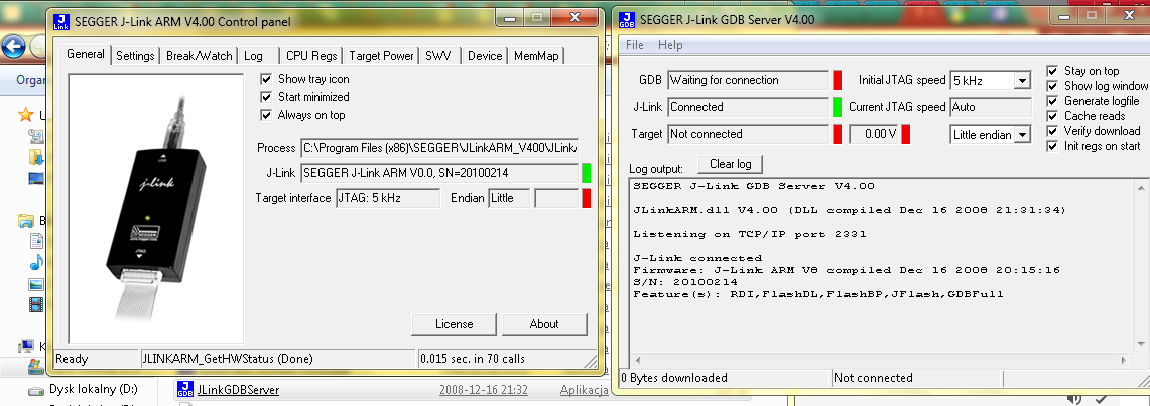Screen dimensions: 1150x406
Task: Click the Clear log button
Action: click(730, 163)
